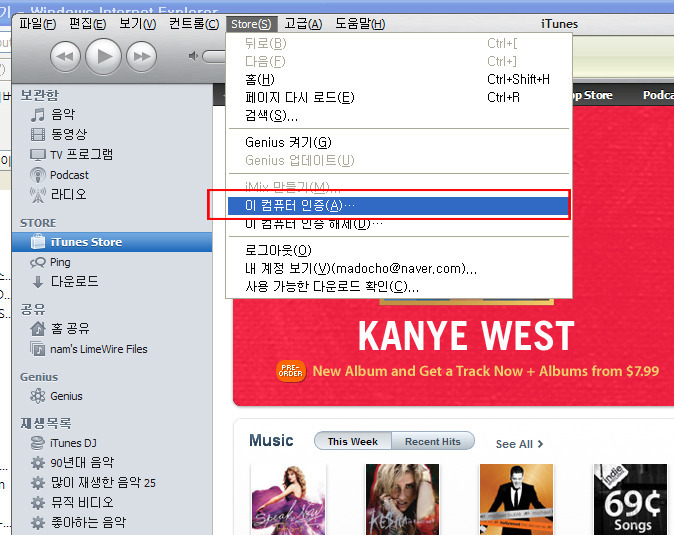Open the 고급(A) menu

click(x=303, y=24)
